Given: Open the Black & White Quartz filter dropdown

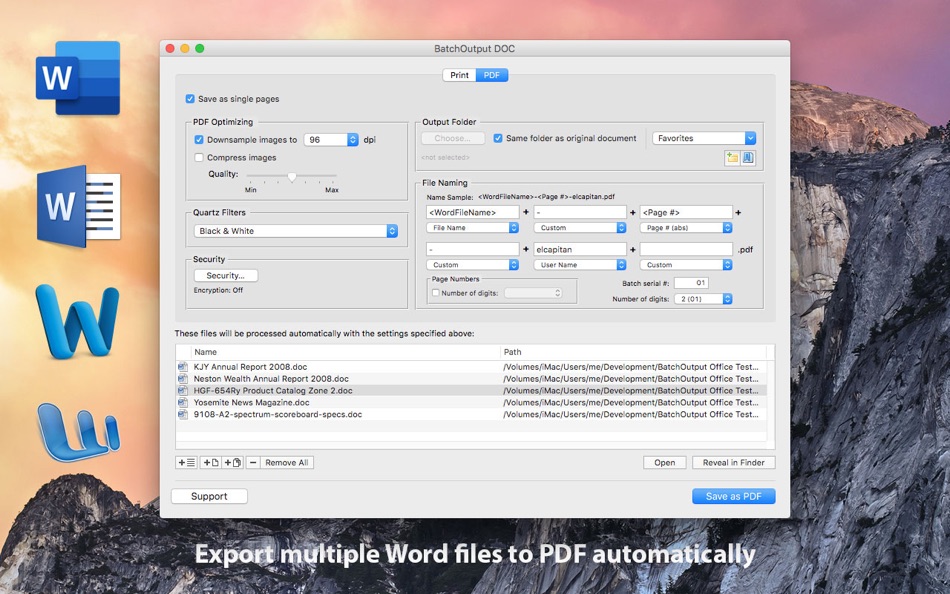Looking at the screenshot, I should pos(296,231).
